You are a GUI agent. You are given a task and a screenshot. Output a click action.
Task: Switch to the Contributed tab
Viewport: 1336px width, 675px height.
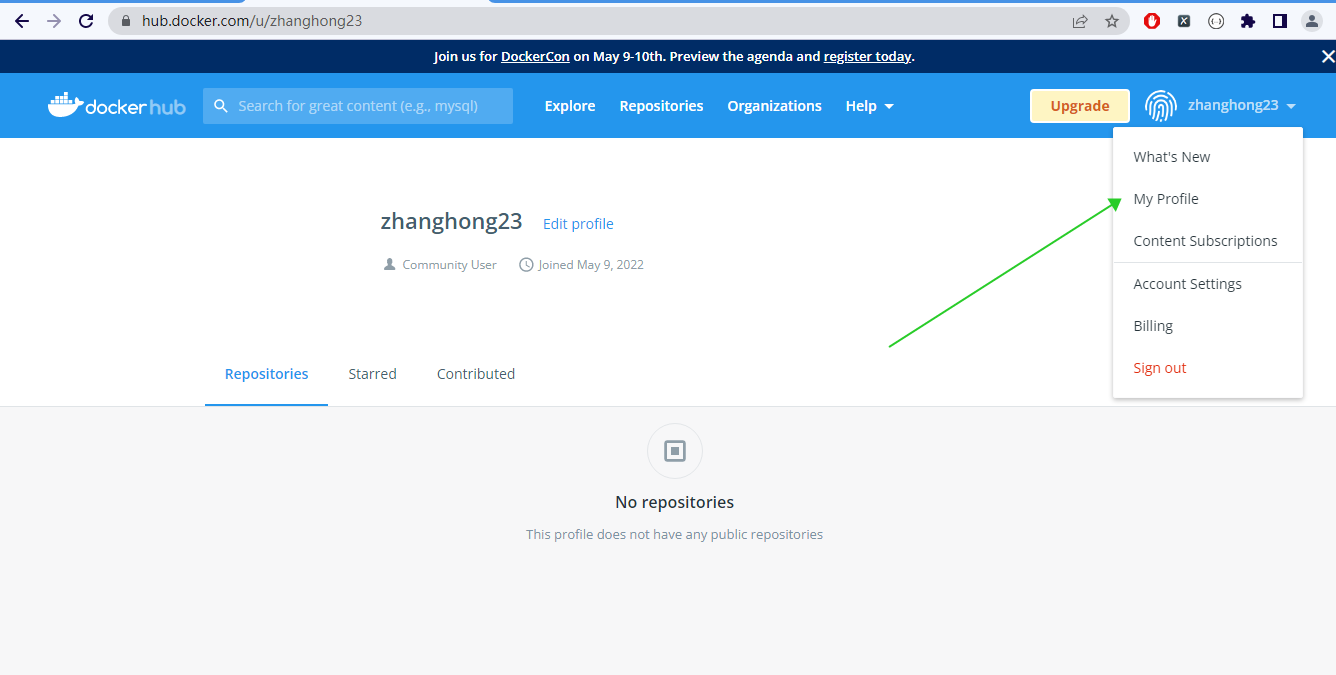click(x=476, y=374)
